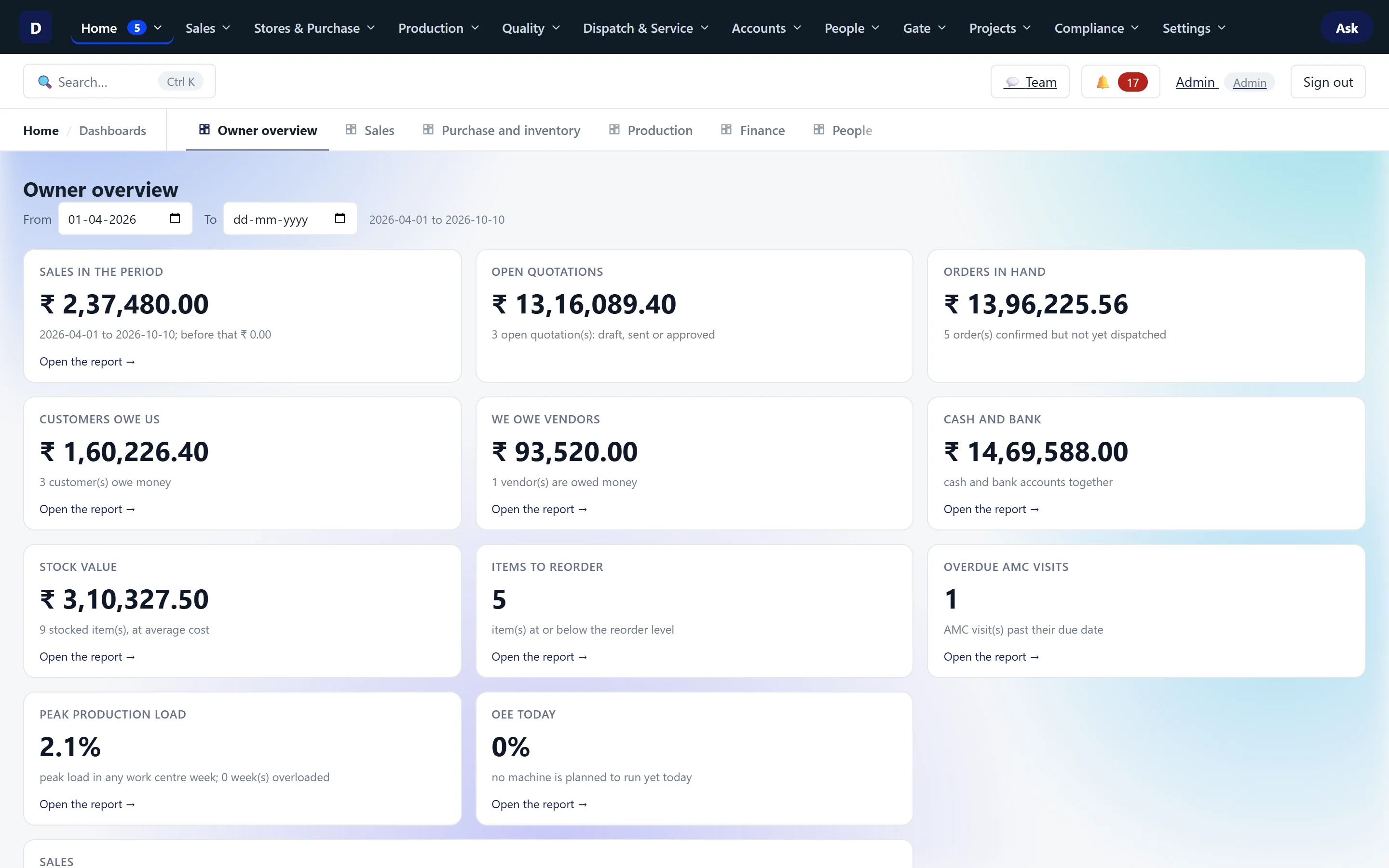Open the report for Cash and bank

tap(991, 509)
